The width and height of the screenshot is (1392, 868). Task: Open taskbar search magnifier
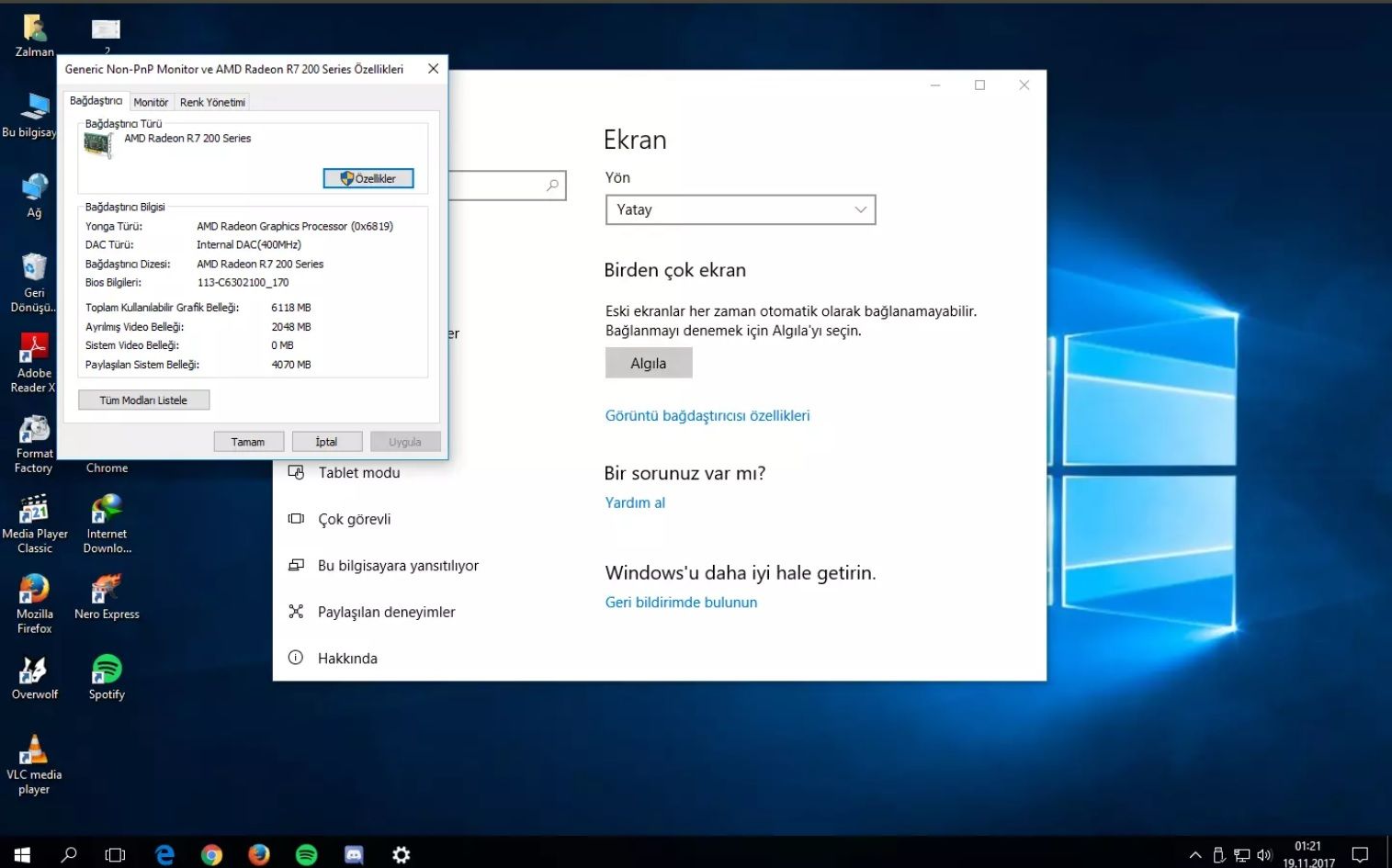click(x=69, y=854)
